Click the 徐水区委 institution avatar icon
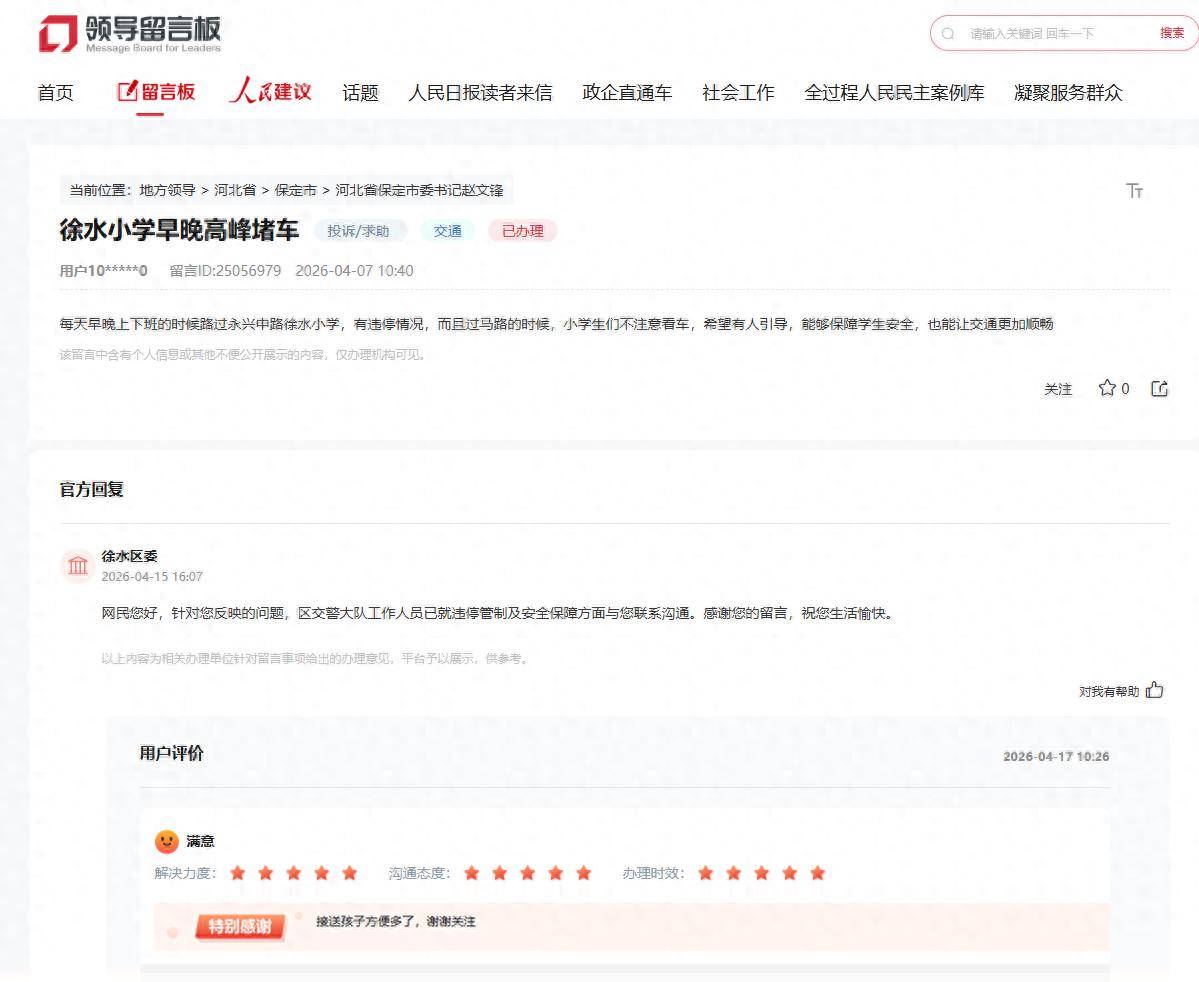This screenshot has height=982, width=1199. pyautogui.click(x=77, y=566)
